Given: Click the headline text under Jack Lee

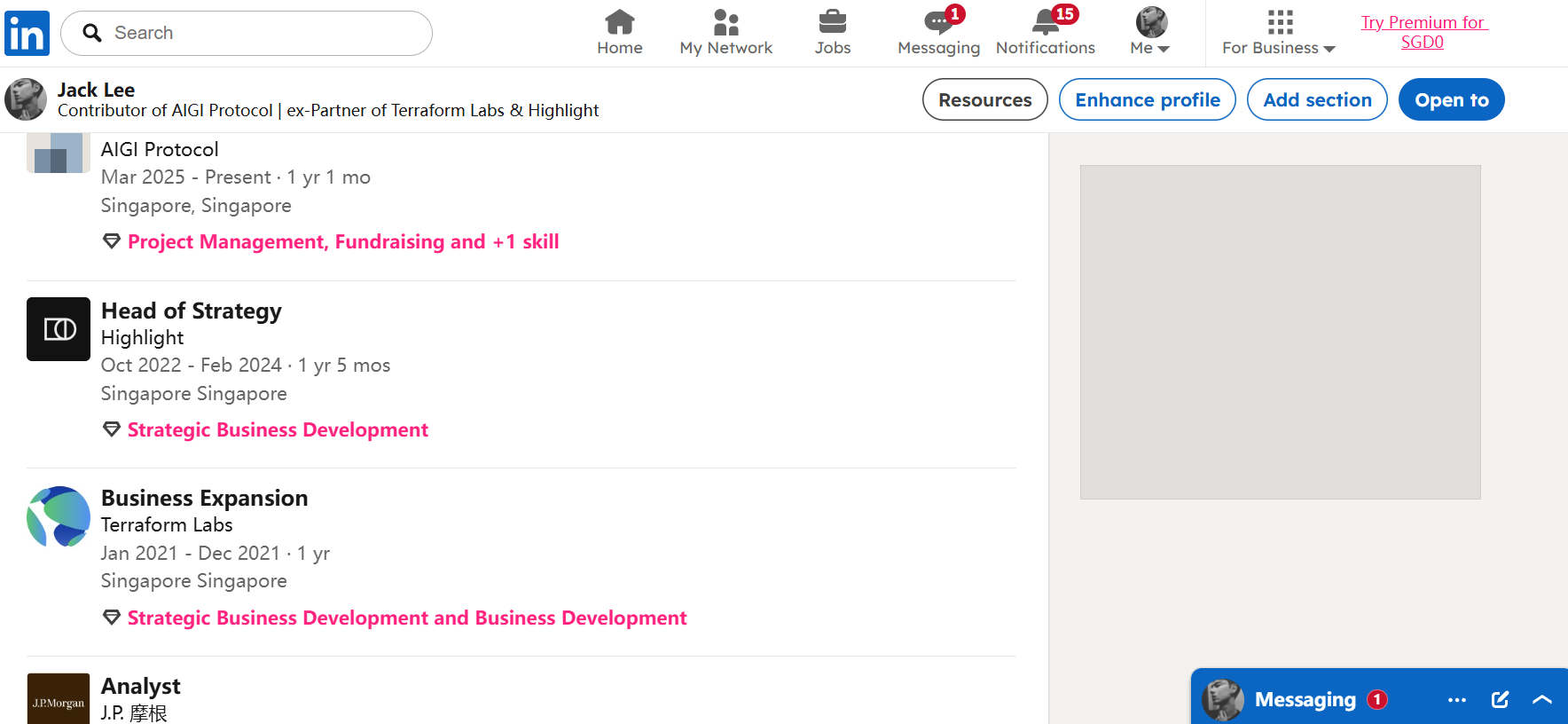Looking at the screenshot, I should (x=328, y=111).
